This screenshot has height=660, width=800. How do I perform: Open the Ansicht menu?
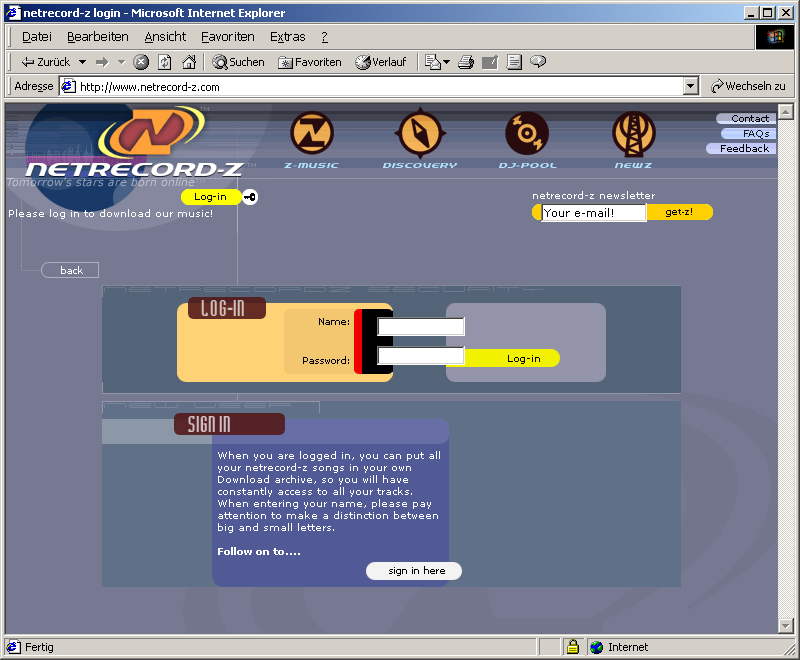[165, 37]
